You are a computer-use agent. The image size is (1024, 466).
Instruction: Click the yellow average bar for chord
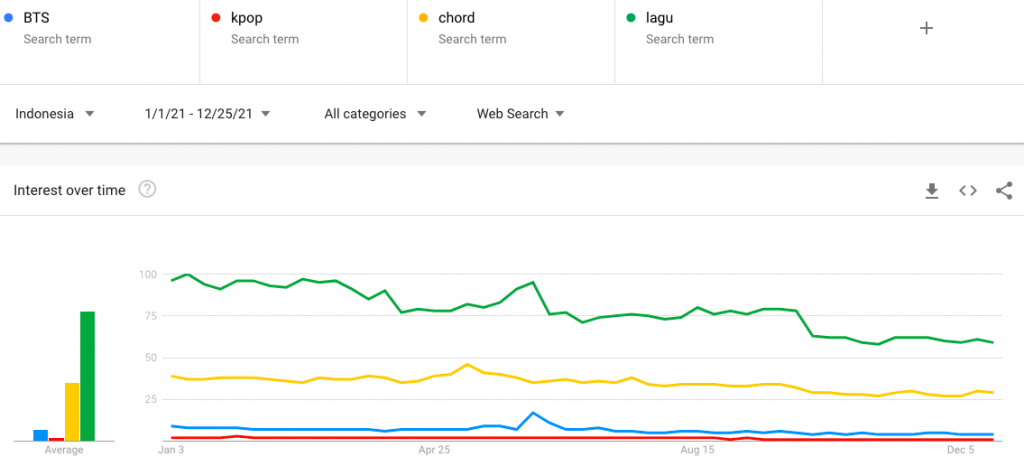(72, 411)
